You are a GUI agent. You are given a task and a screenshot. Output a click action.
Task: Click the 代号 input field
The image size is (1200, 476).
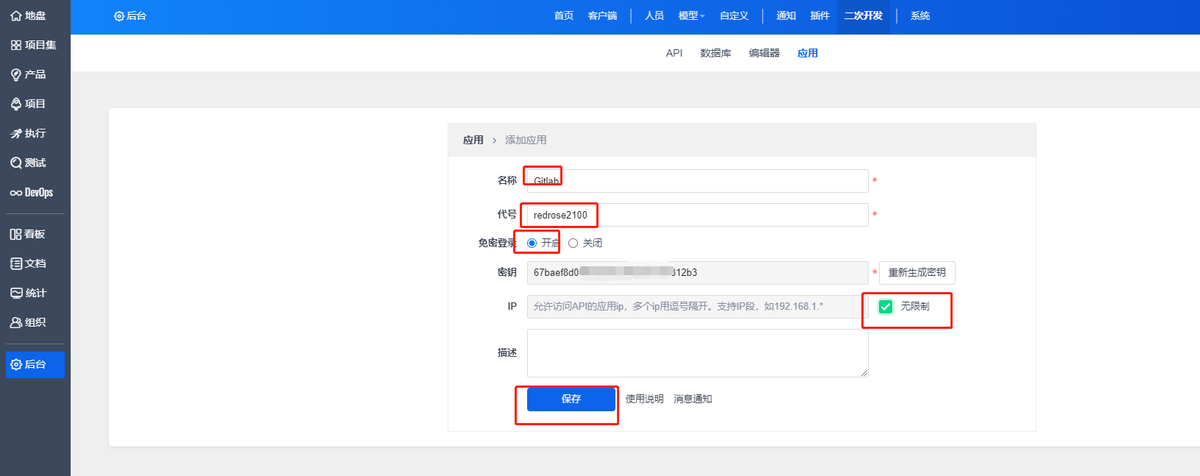click(x=697, y=215)
